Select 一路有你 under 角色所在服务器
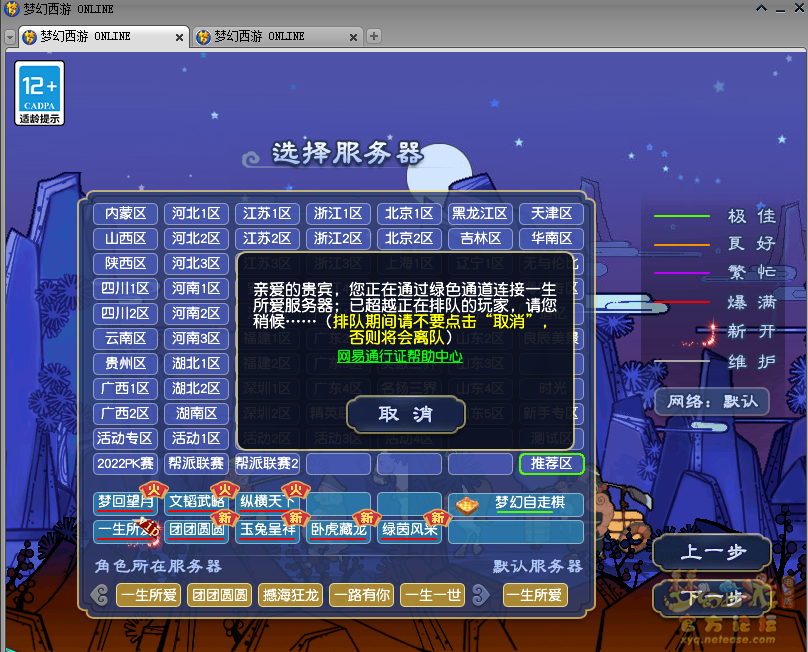Image resolution: width=808 pixels, height=652 pixels. point(362,595)
